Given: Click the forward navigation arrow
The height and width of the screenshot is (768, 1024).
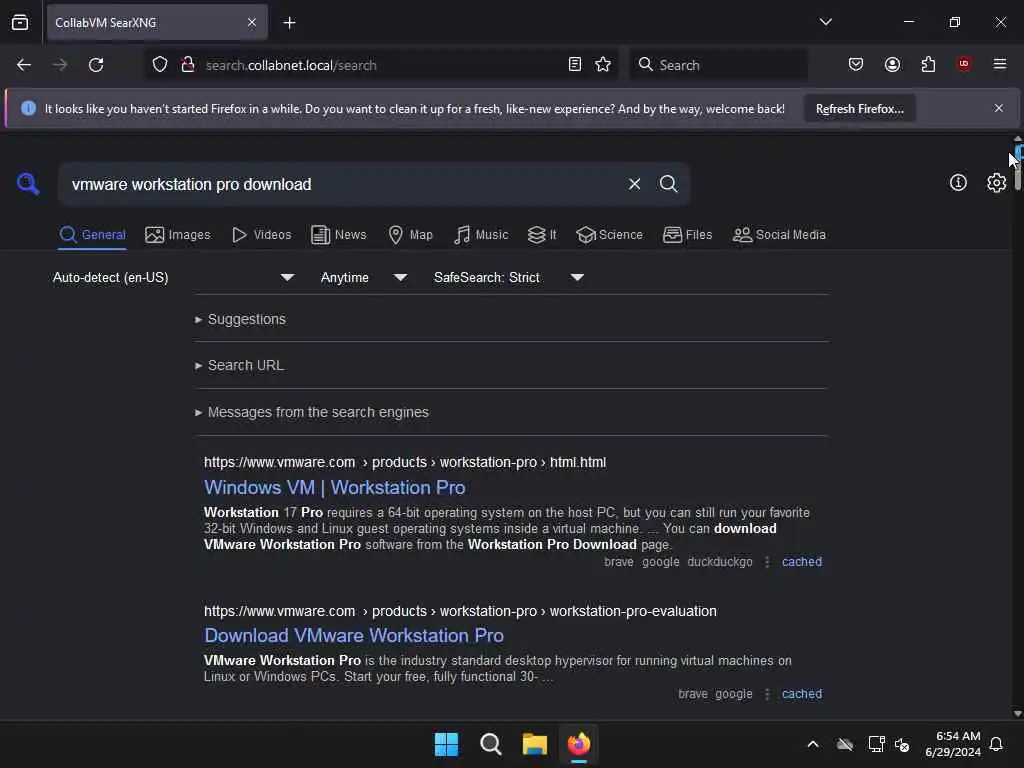Looking at the screenshot, I should tap(60, 65).
